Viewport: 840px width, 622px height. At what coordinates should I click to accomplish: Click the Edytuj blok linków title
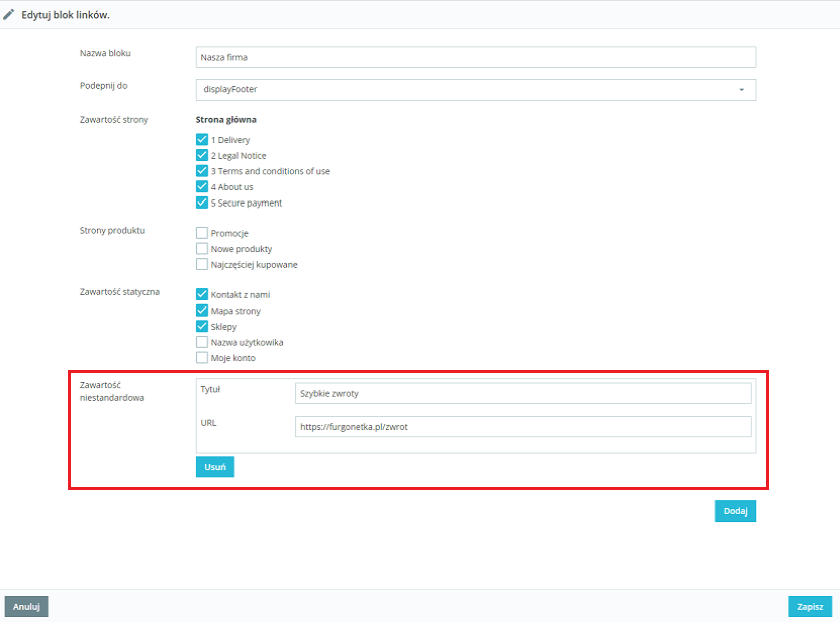click(x=65, y=15)
